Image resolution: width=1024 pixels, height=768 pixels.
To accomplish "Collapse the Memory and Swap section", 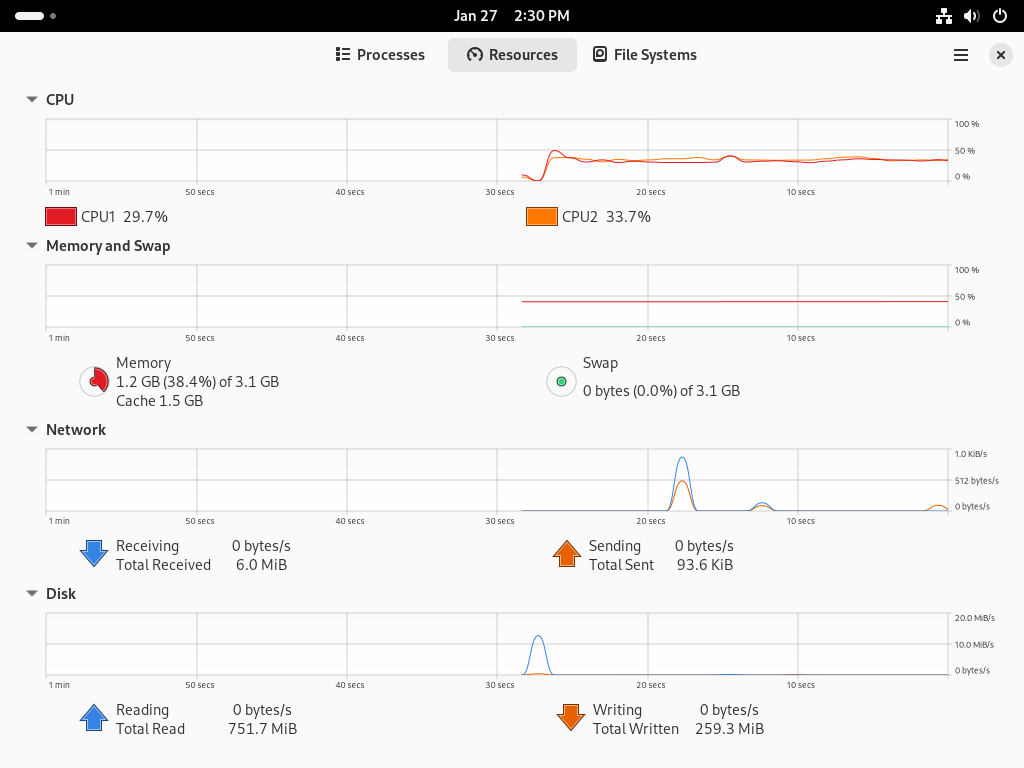I will point(31,246).
